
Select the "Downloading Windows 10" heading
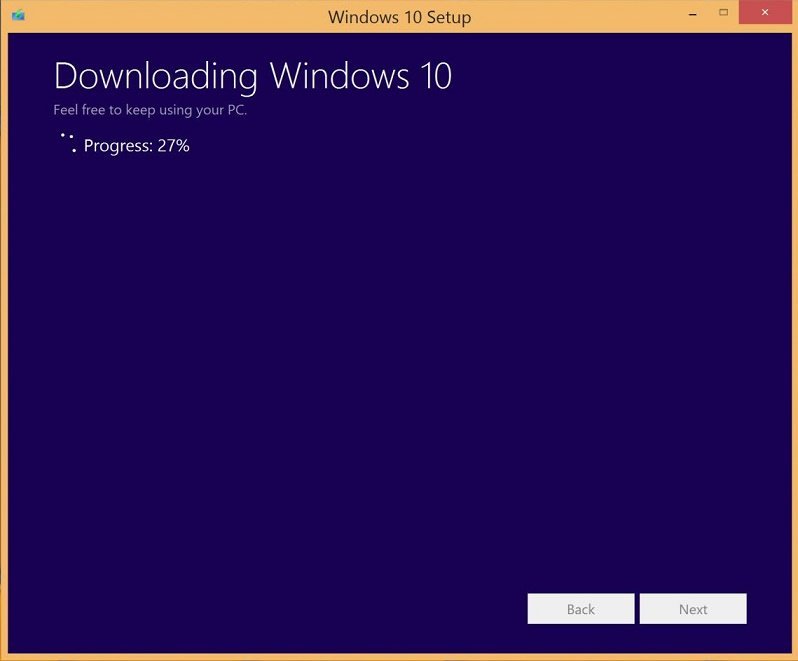tap(252, 76)
